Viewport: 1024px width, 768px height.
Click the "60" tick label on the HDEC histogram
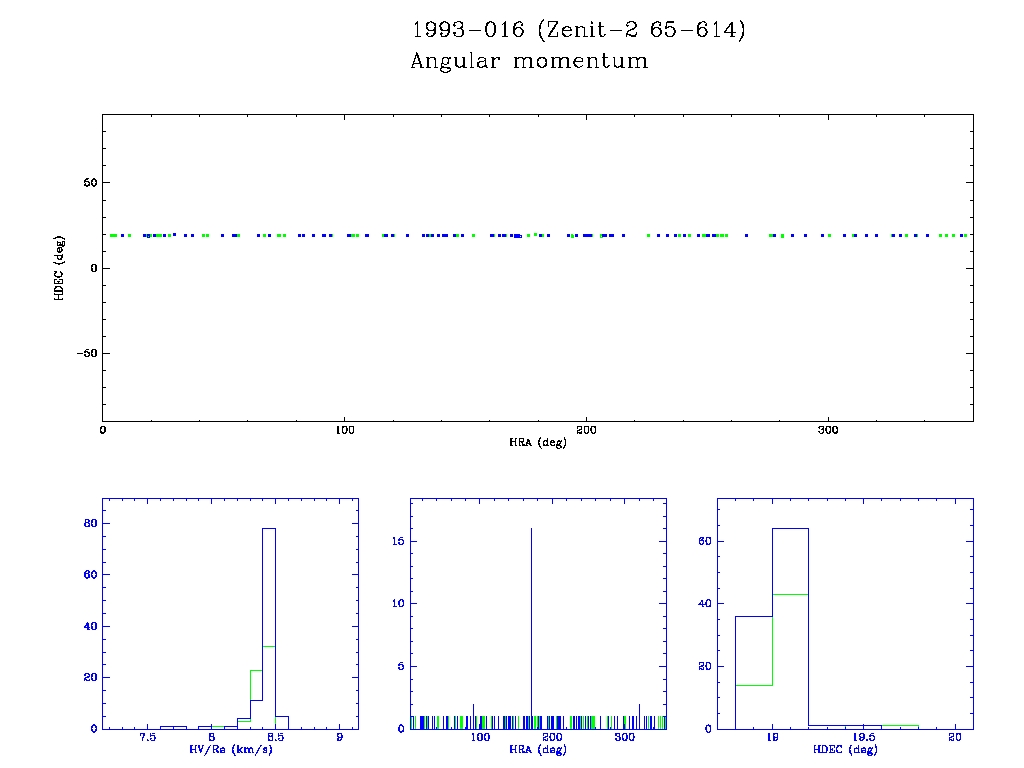[x=703, y=541]
